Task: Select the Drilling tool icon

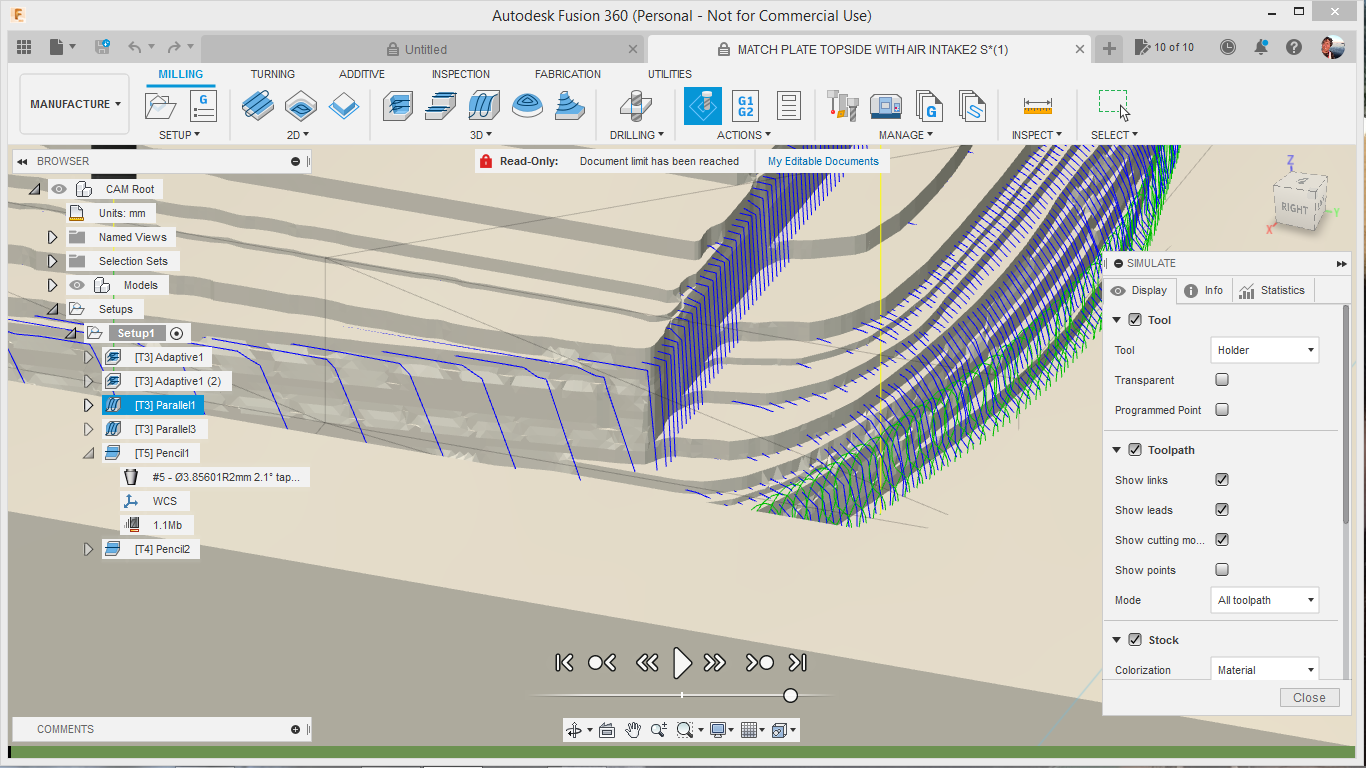Action: tap(634, 106)
